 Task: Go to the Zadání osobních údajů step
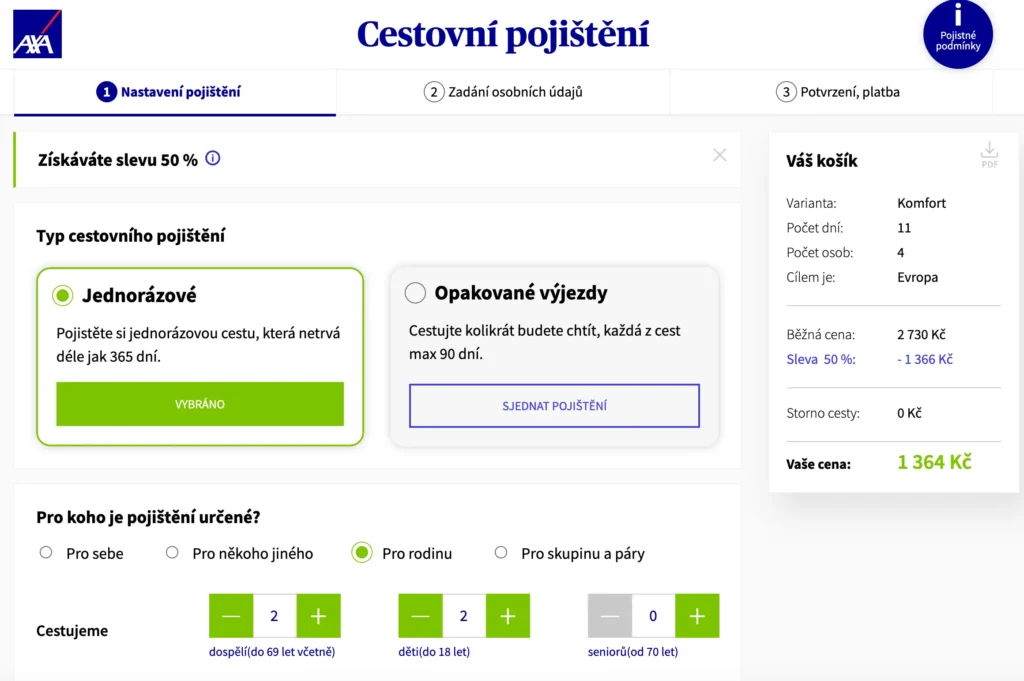(x=503, y=92)
